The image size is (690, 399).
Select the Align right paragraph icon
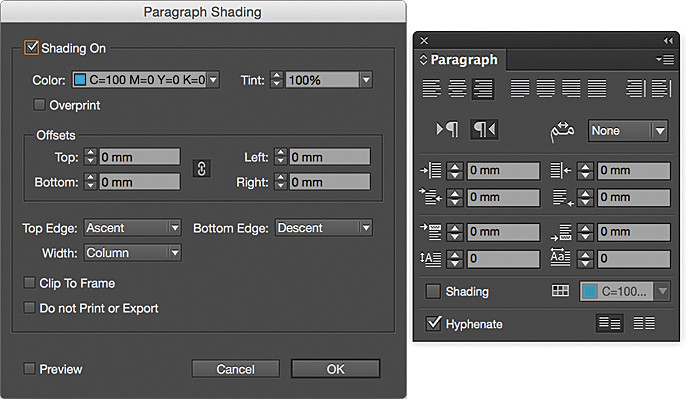pyautogui.click(x=483, y=89)
